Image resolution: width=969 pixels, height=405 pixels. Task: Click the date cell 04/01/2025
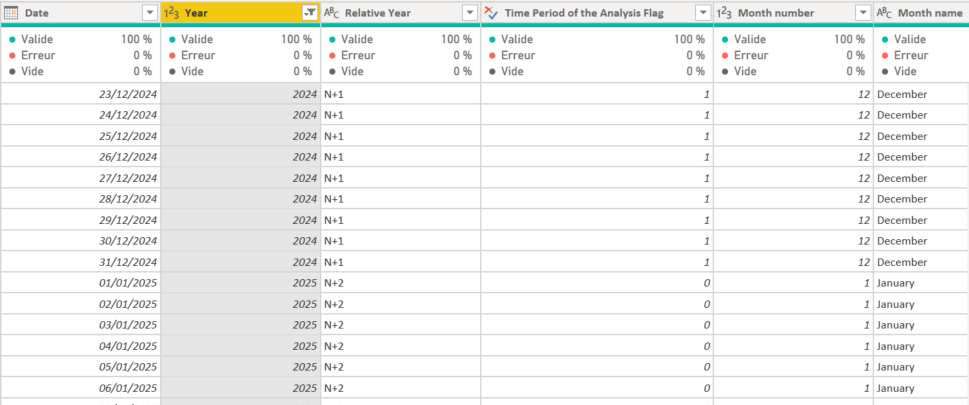pyautogui.click(x=80, y=346)
